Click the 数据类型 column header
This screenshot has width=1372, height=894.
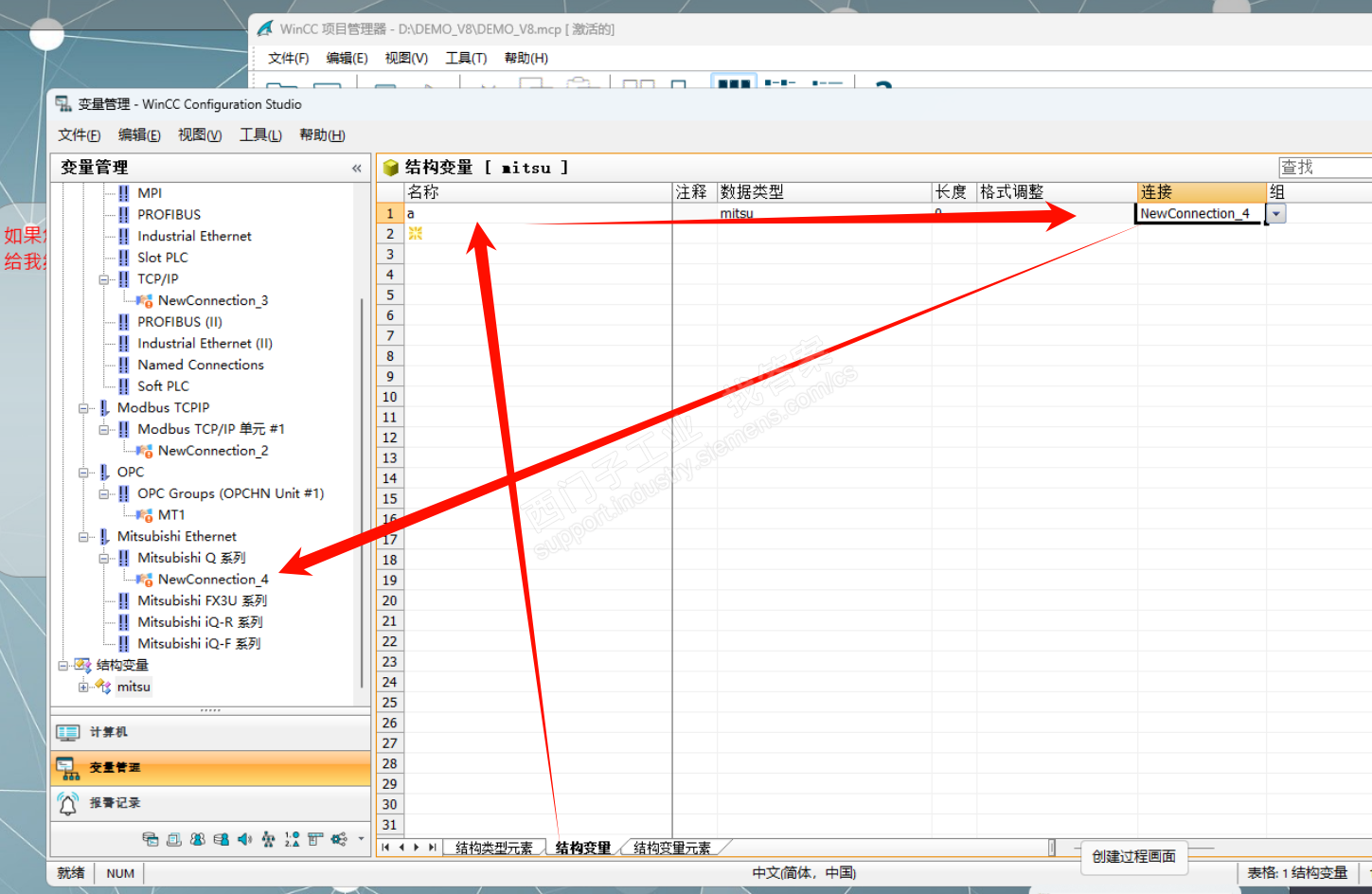tap(824, 192)
